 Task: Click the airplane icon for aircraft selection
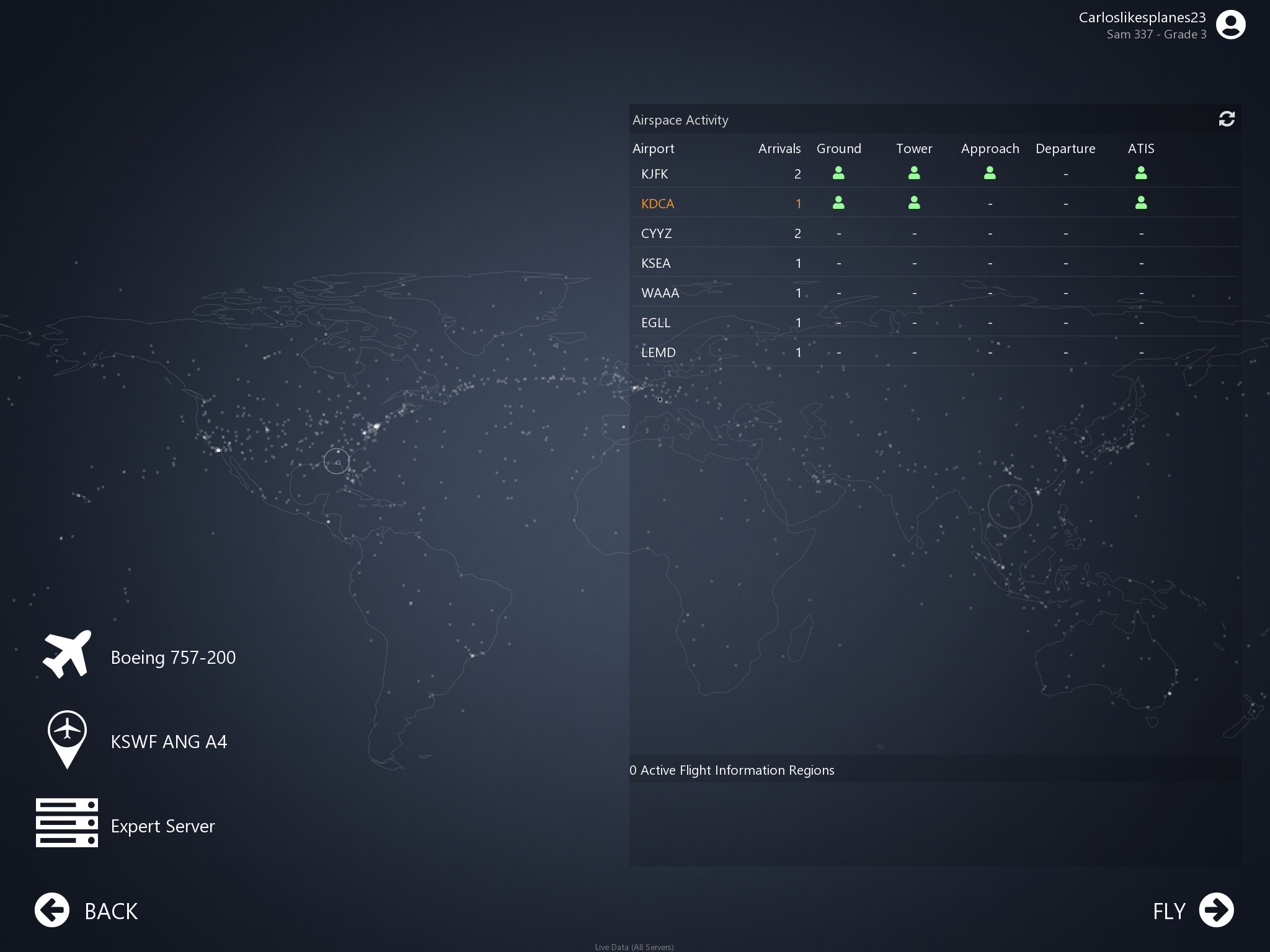tap(67, 654)
